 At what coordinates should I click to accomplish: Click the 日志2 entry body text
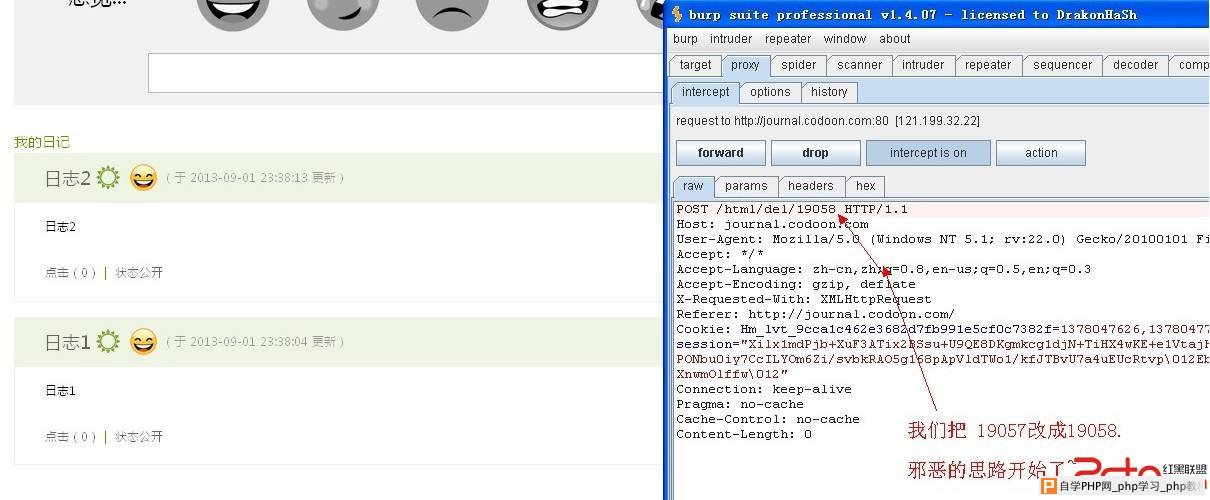pos(60,227)
